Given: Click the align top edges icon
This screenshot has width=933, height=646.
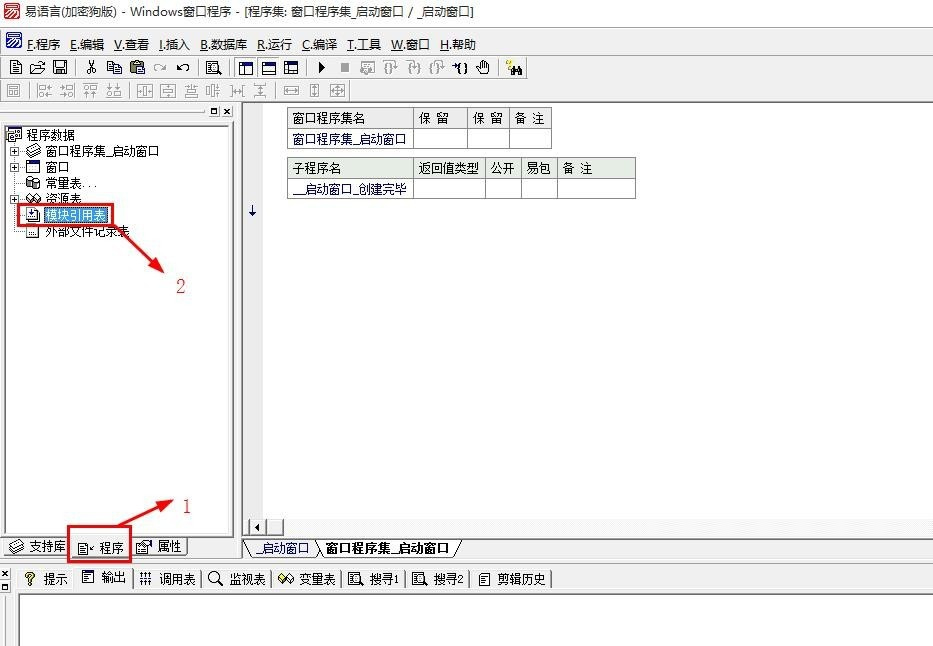Looking at the screenshot, I should 90,90.
